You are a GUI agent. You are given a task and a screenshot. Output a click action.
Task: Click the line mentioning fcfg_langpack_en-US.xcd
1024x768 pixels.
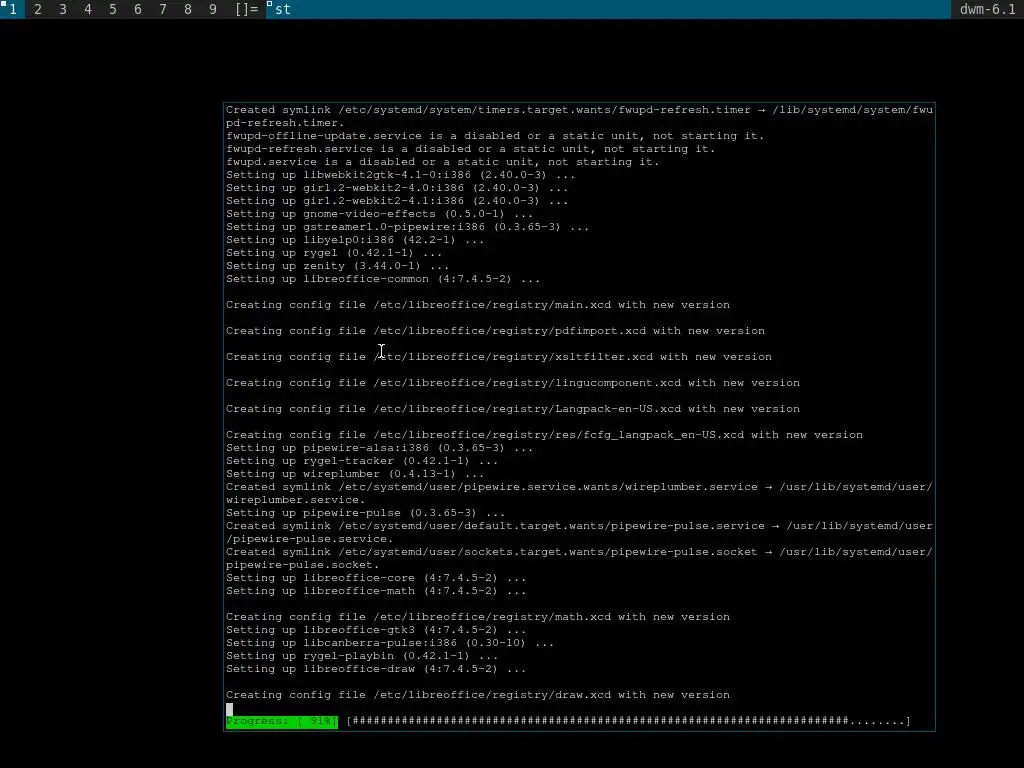(x=544, y=435)
